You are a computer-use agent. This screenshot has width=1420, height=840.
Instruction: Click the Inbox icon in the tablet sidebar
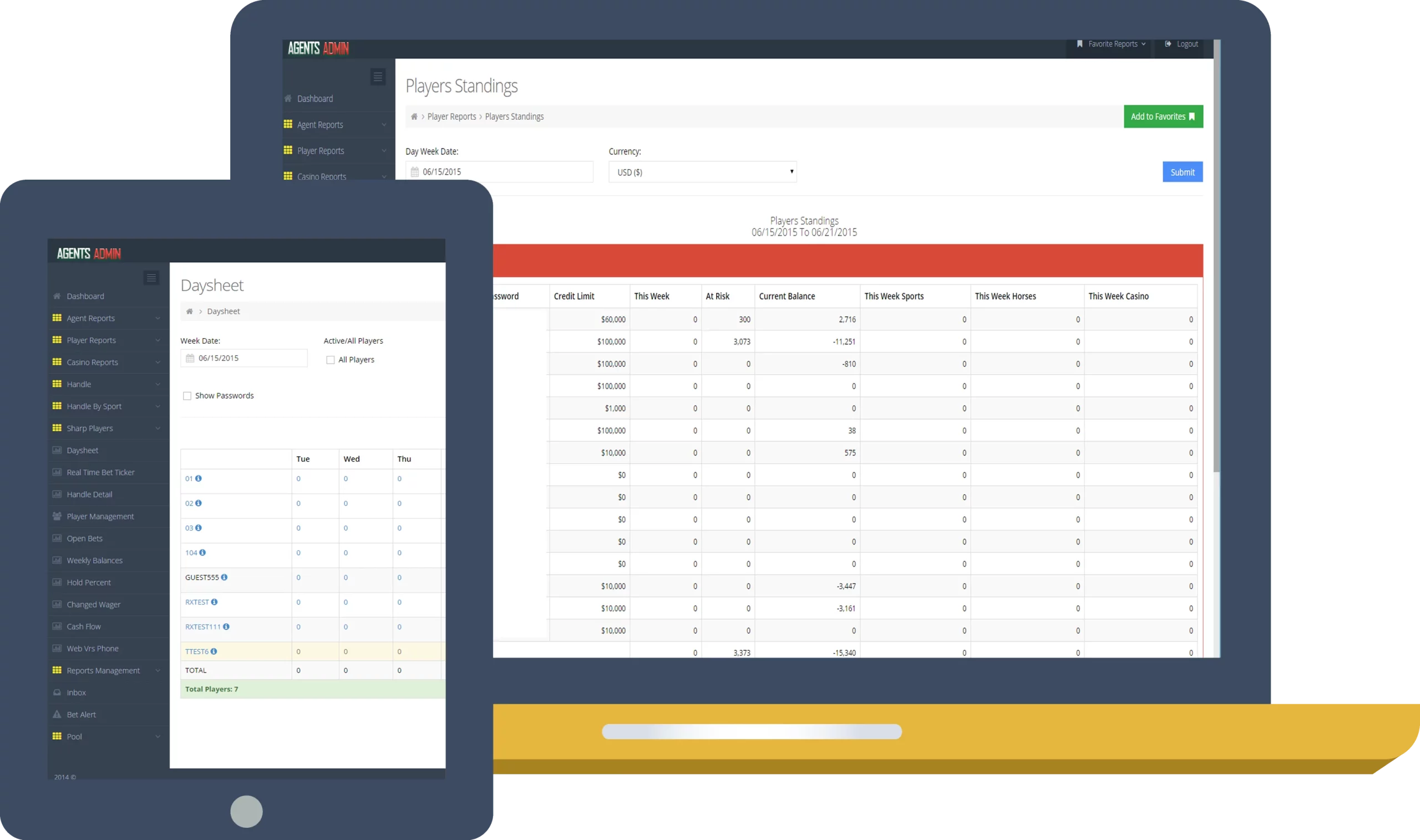pyautogui.click(x=57, y=693)
